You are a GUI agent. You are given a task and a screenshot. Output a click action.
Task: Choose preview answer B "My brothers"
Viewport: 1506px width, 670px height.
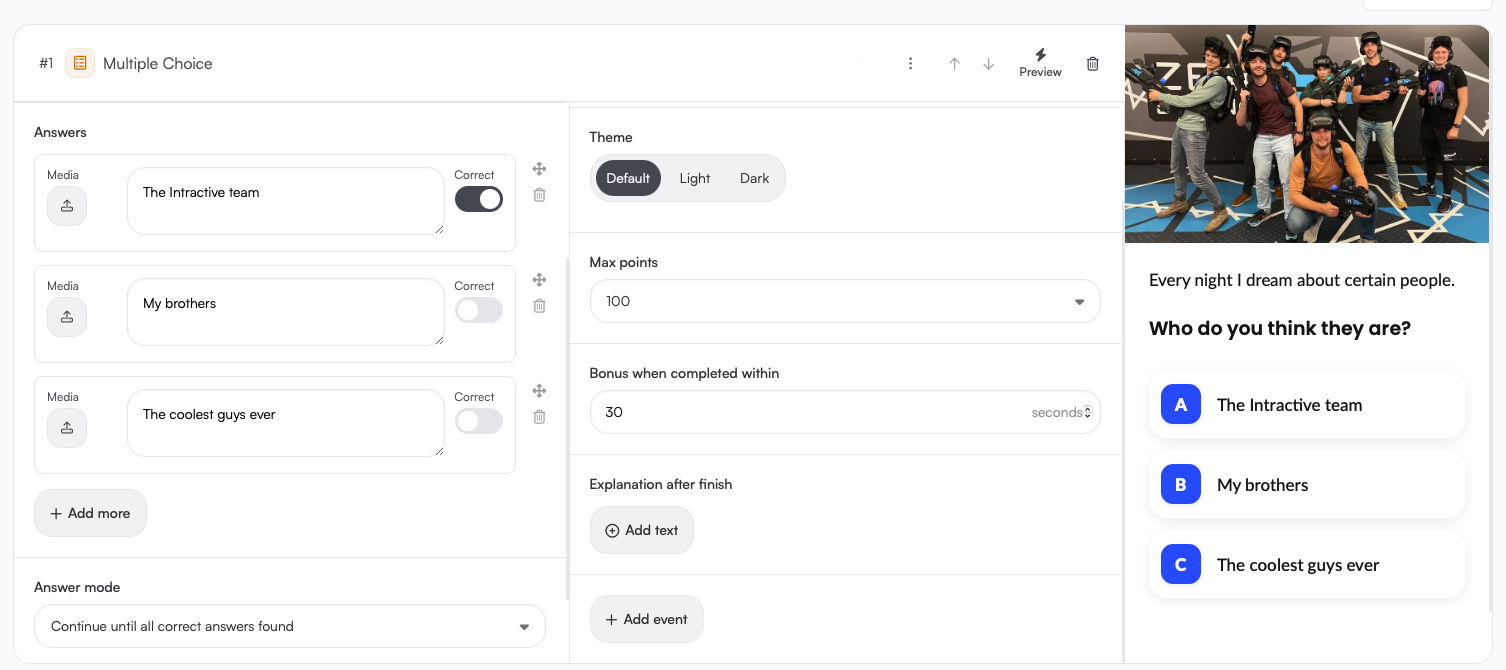point(1306,485)
